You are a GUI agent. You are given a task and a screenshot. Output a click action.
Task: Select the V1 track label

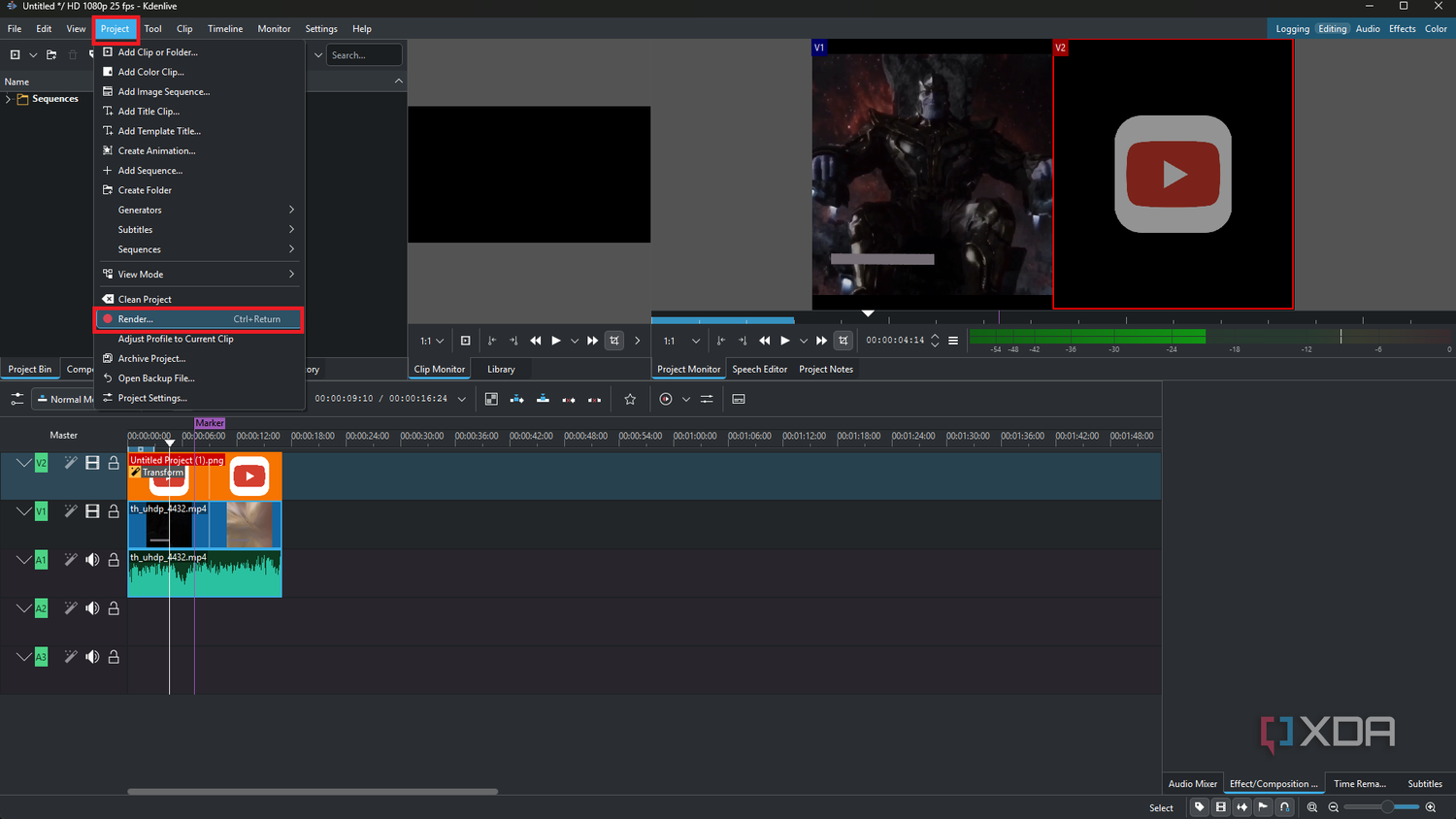coord(41,511)
